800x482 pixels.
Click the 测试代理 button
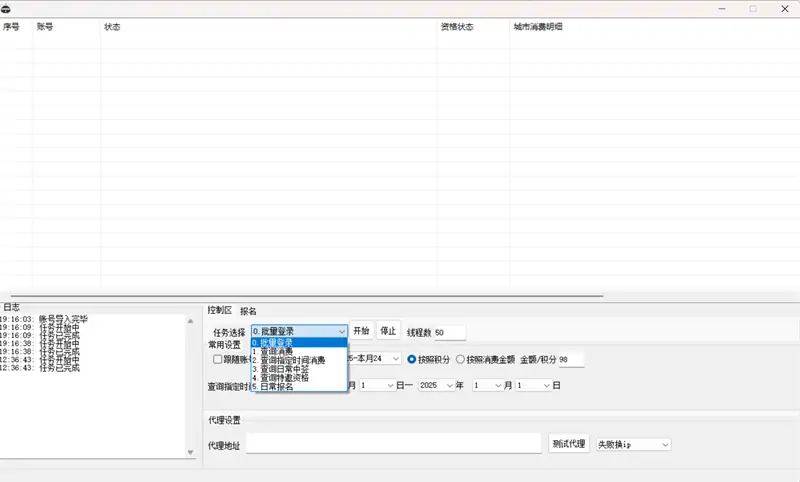[x=569, y=443]
